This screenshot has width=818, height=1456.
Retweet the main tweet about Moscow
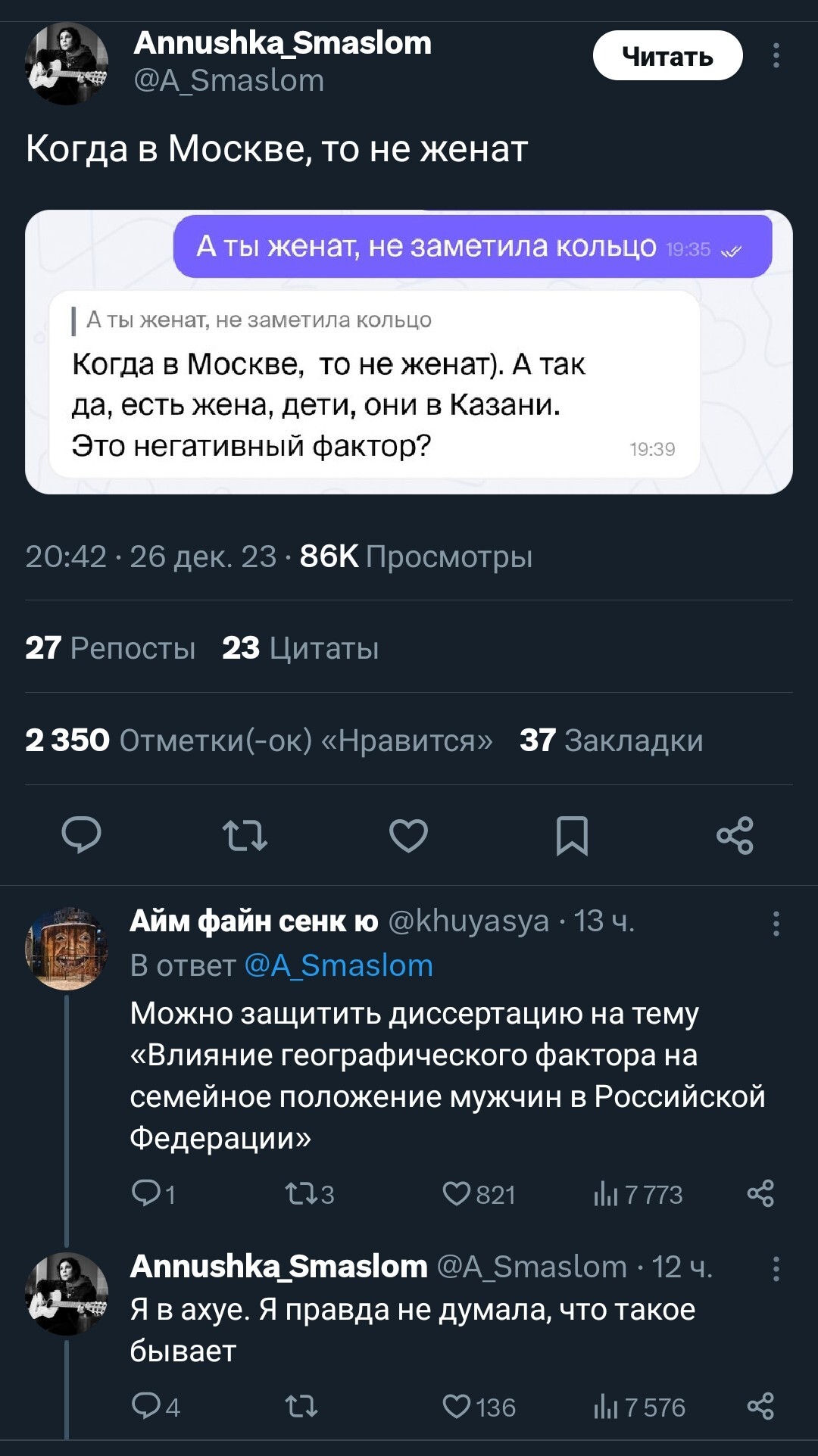[x=245, y=835]
